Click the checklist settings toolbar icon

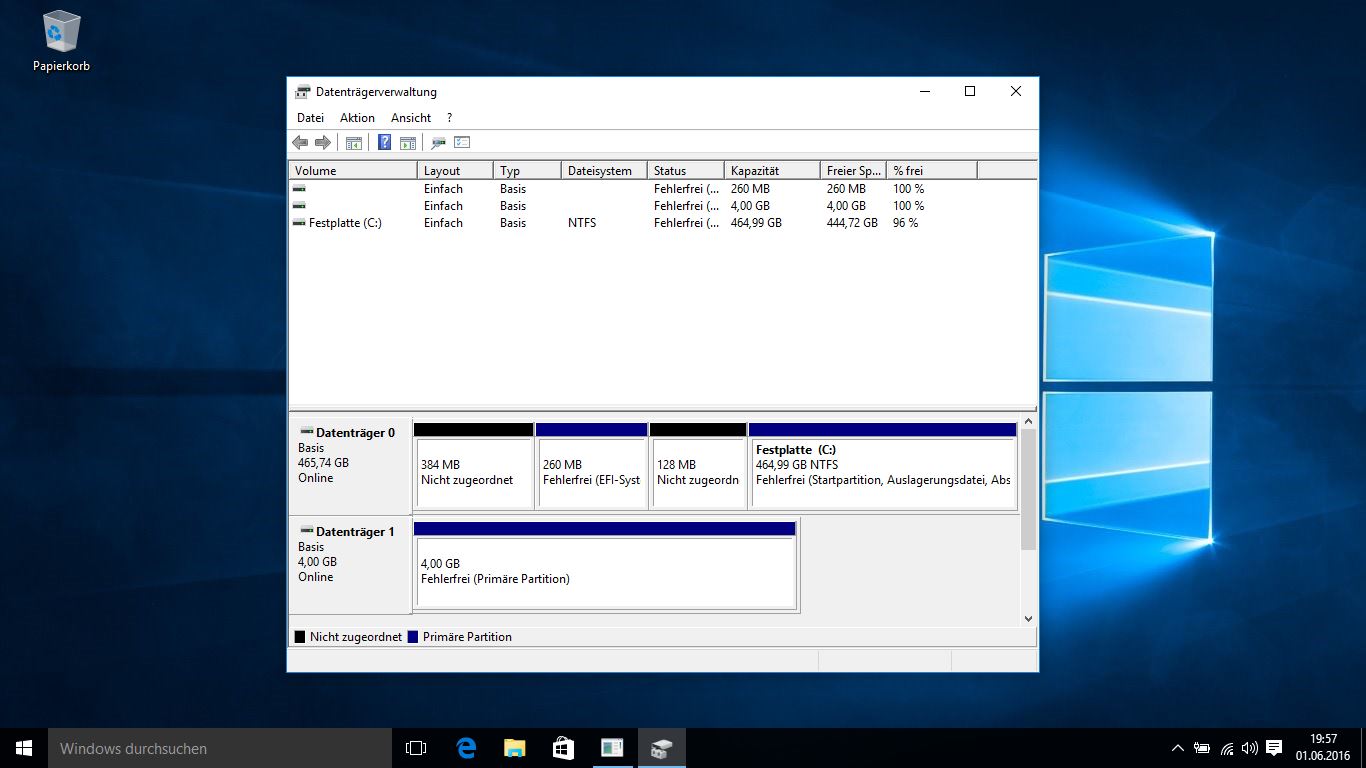(461, 143)
